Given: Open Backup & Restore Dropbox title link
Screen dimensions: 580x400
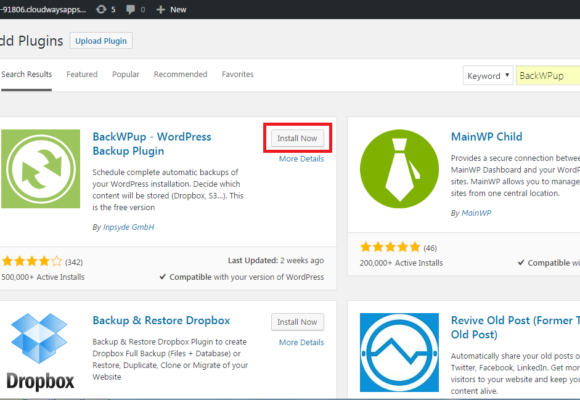Looking at the screenshot, I should point(161,320).
